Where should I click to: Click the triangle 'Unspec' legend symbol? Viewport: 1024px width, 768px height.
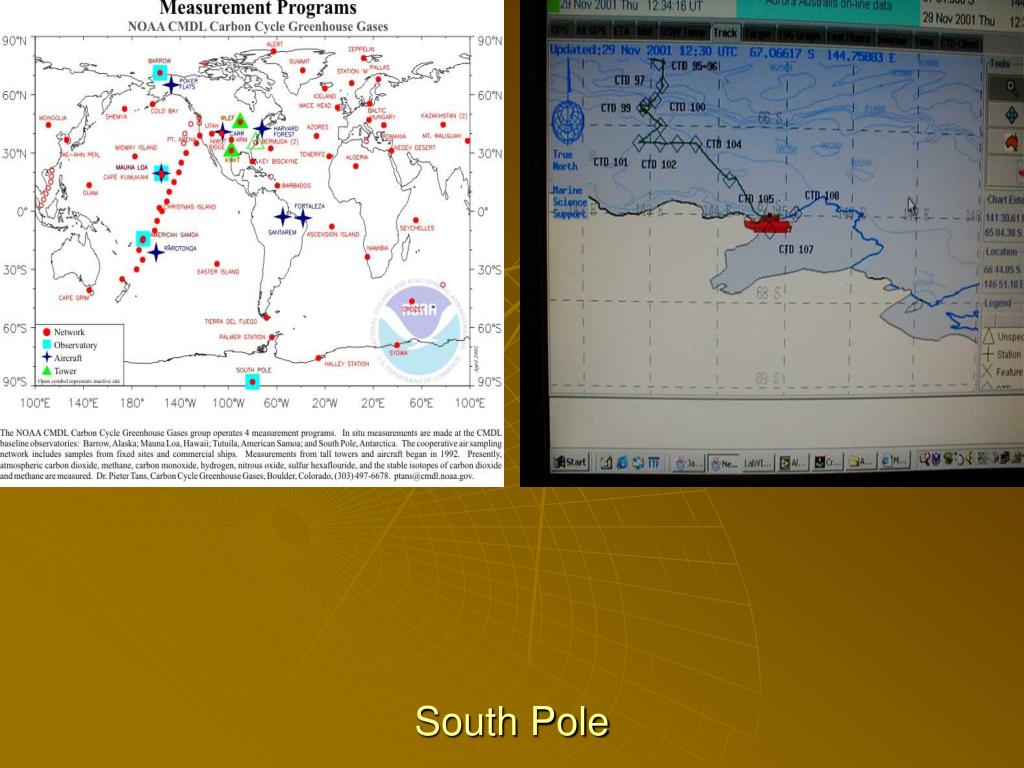(988, 336)
